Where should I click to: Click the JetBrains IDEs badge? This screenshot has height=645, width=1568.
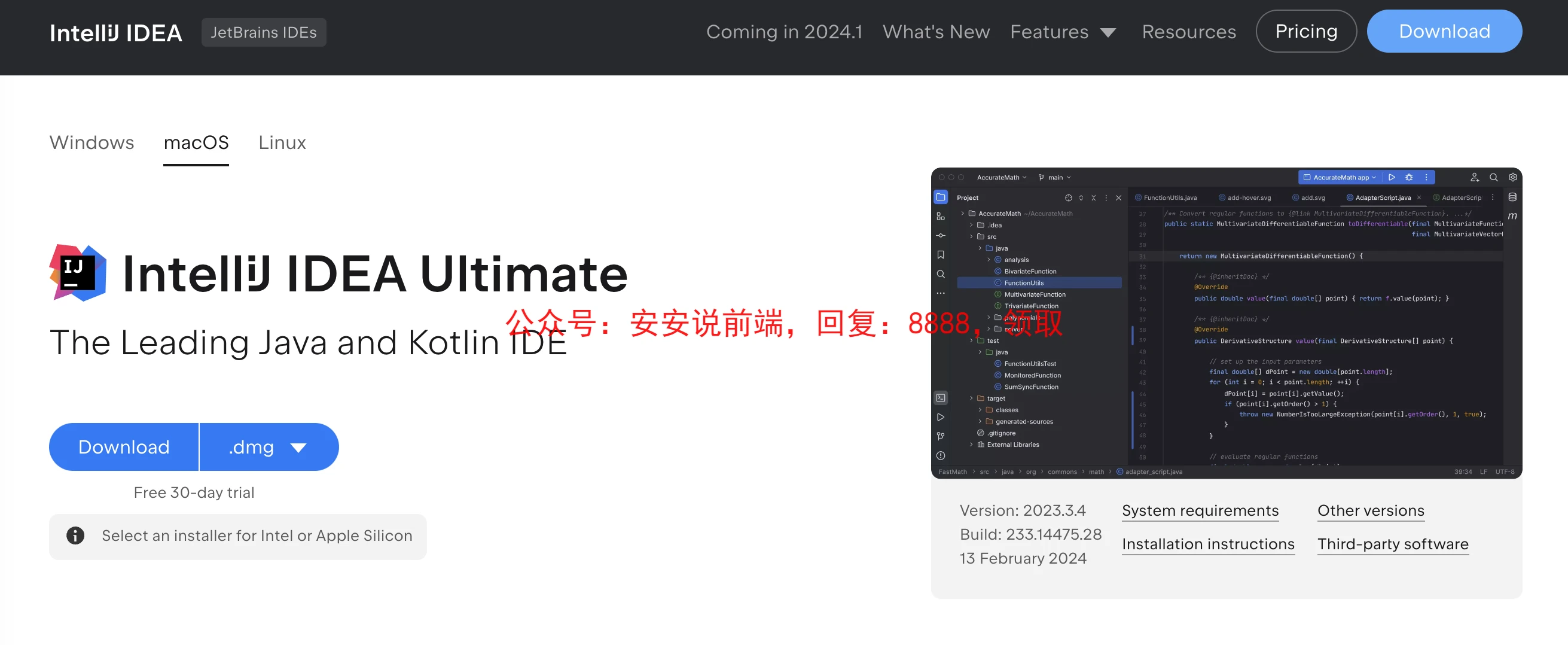[x=264, y=32]
